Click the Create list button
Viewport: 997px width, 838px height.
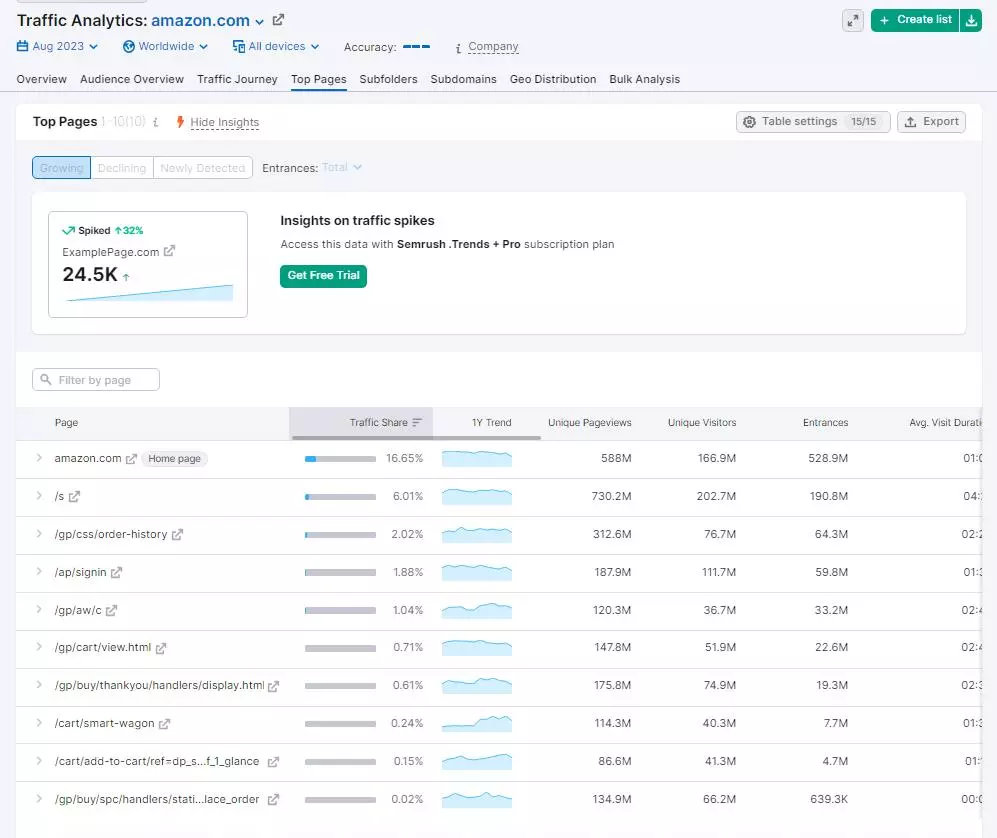(915, 20)
